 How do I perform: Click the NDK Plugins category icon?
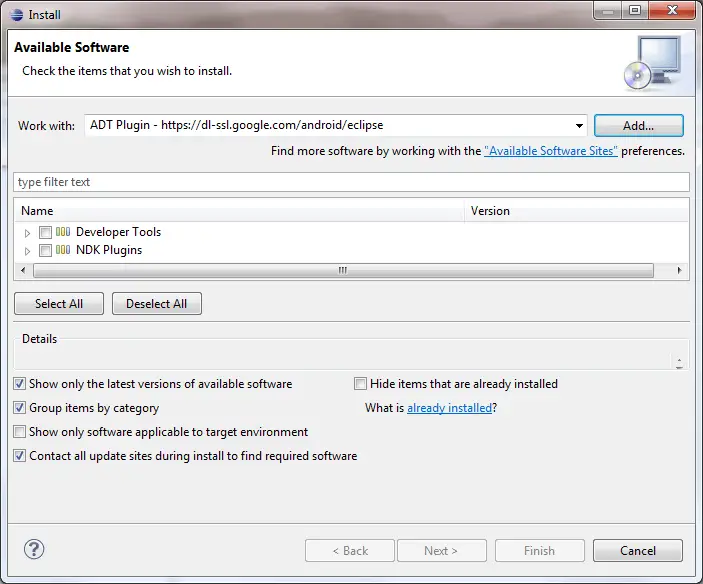[x=63, y=250]
